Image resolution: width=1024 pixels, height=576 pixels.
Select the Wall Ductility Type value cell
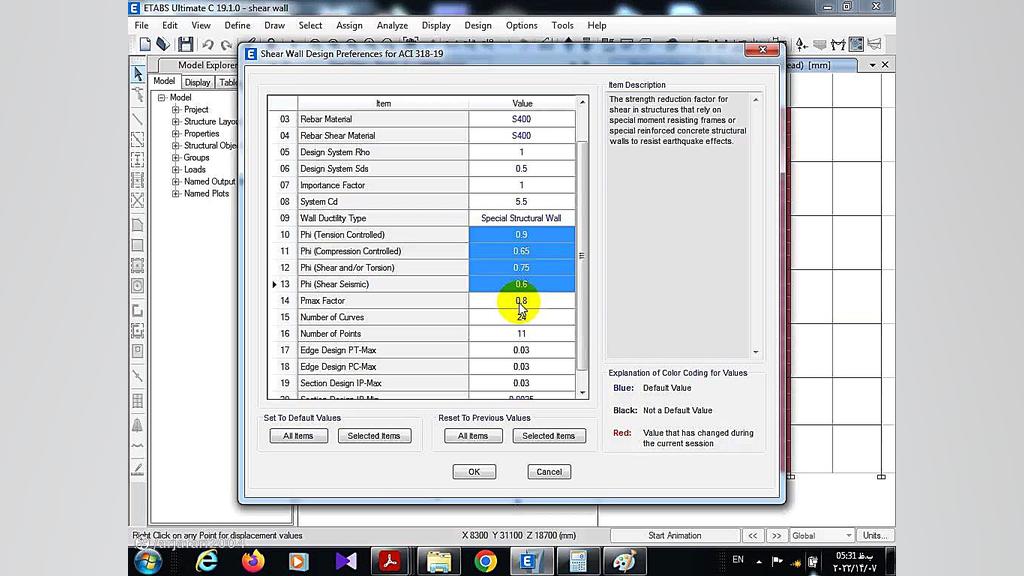click(522, 218)
